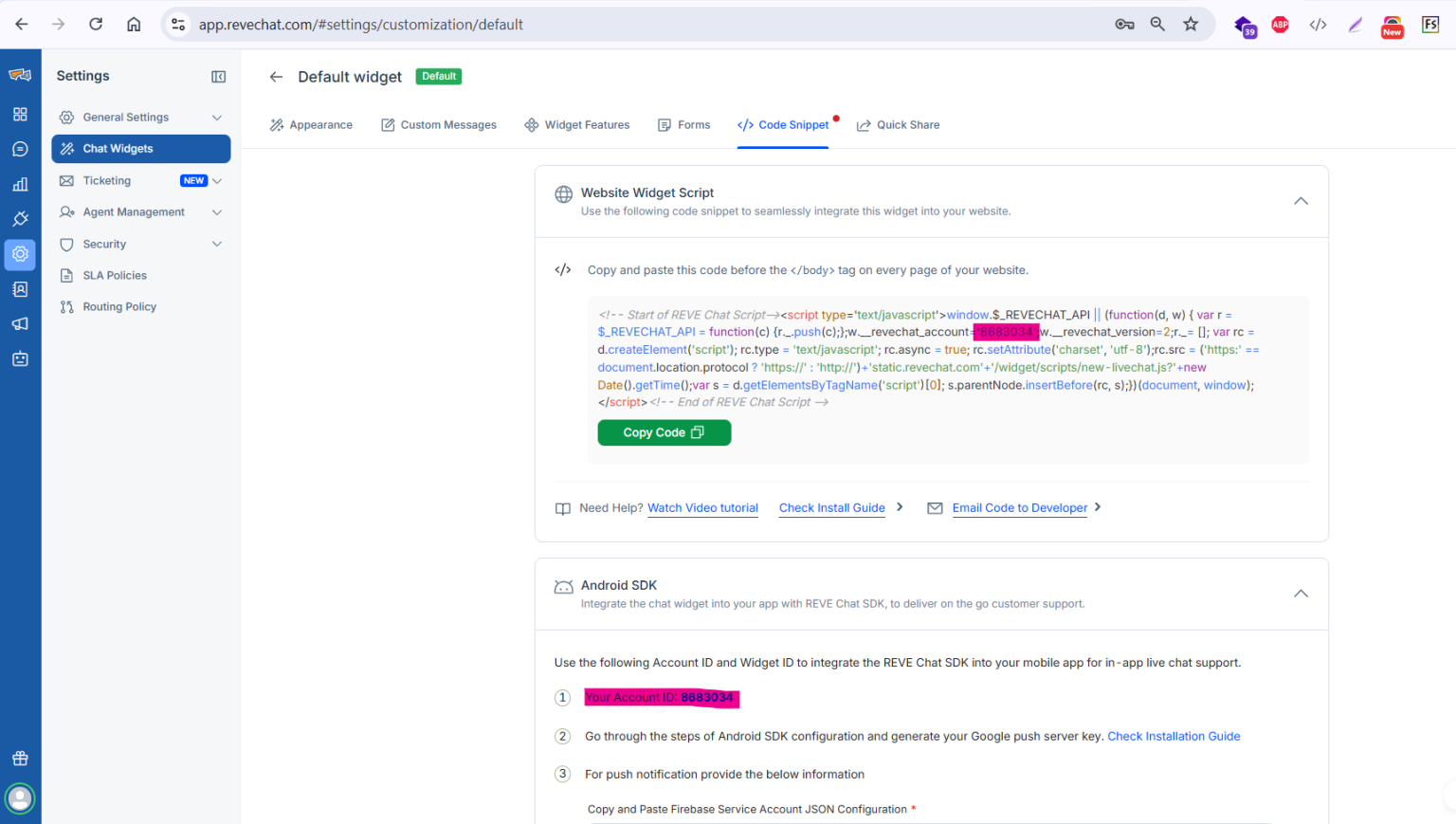1456x824 pixels.
Task: Go back using arrow beside Default widget
Action: 276,77
